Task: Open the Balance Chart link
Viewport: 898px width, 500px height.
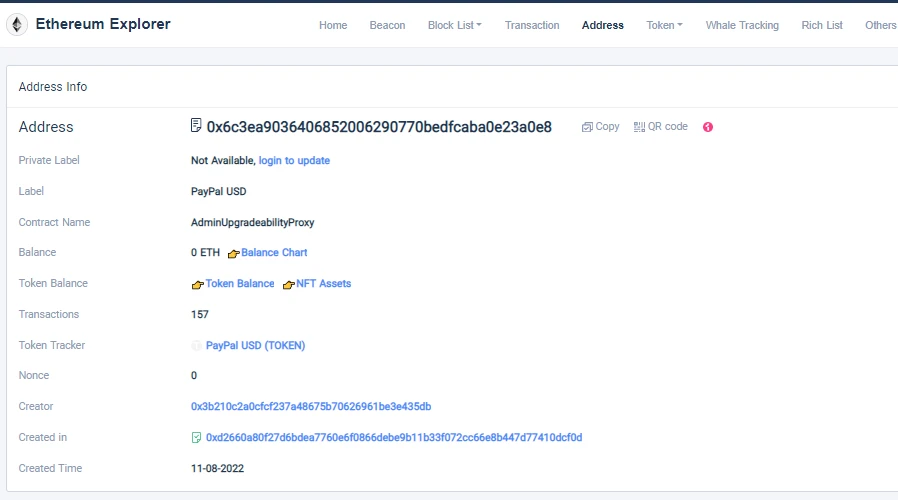Action: (274, 253)
